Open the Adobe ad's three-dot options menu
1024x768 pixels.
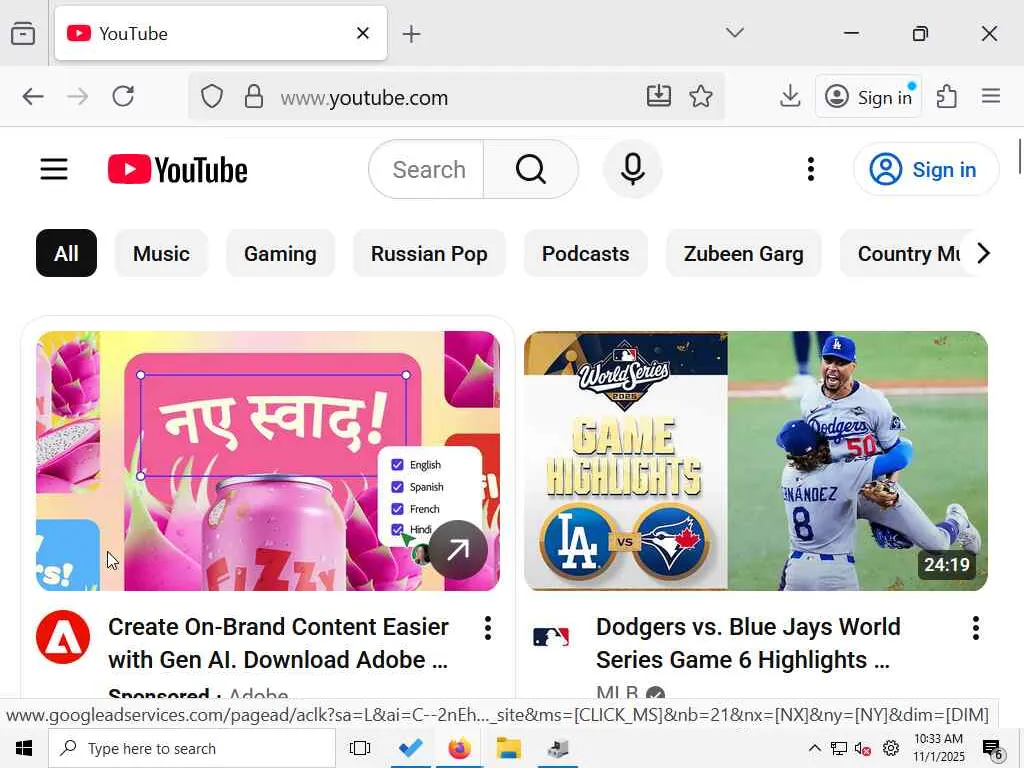tap(487, 628)
